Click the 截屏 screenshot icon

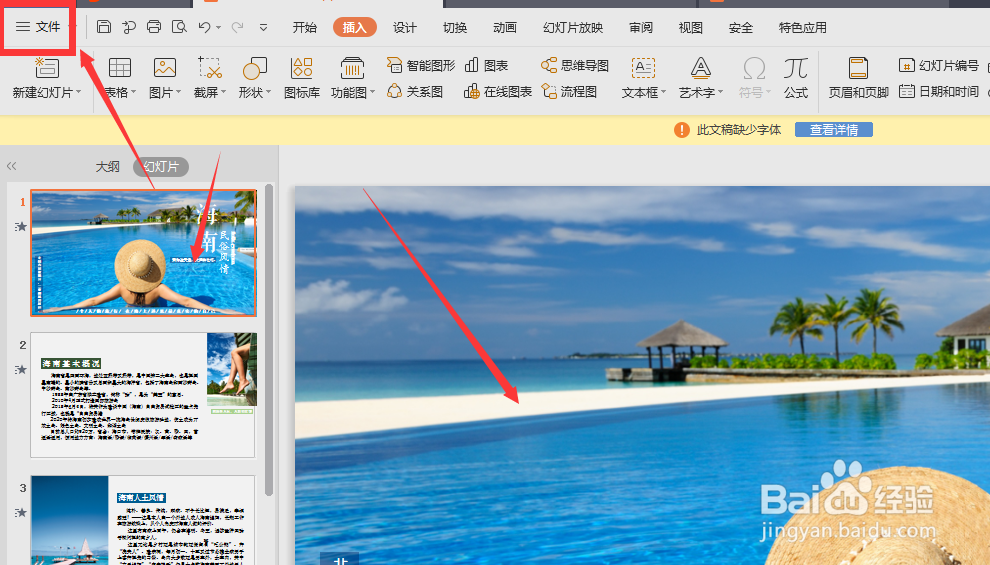coord(210,68)
